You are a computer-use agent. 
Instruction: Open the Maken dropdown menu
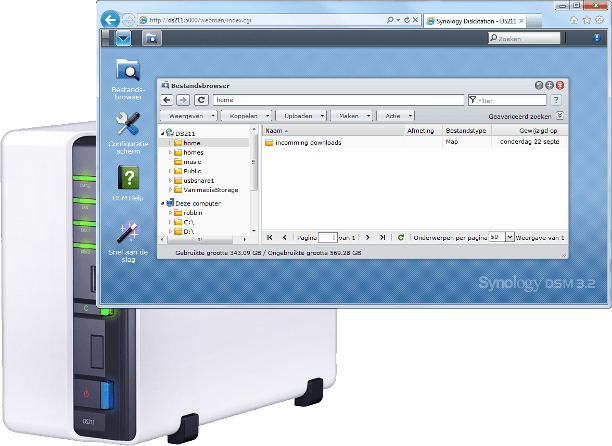coord(351,116)
